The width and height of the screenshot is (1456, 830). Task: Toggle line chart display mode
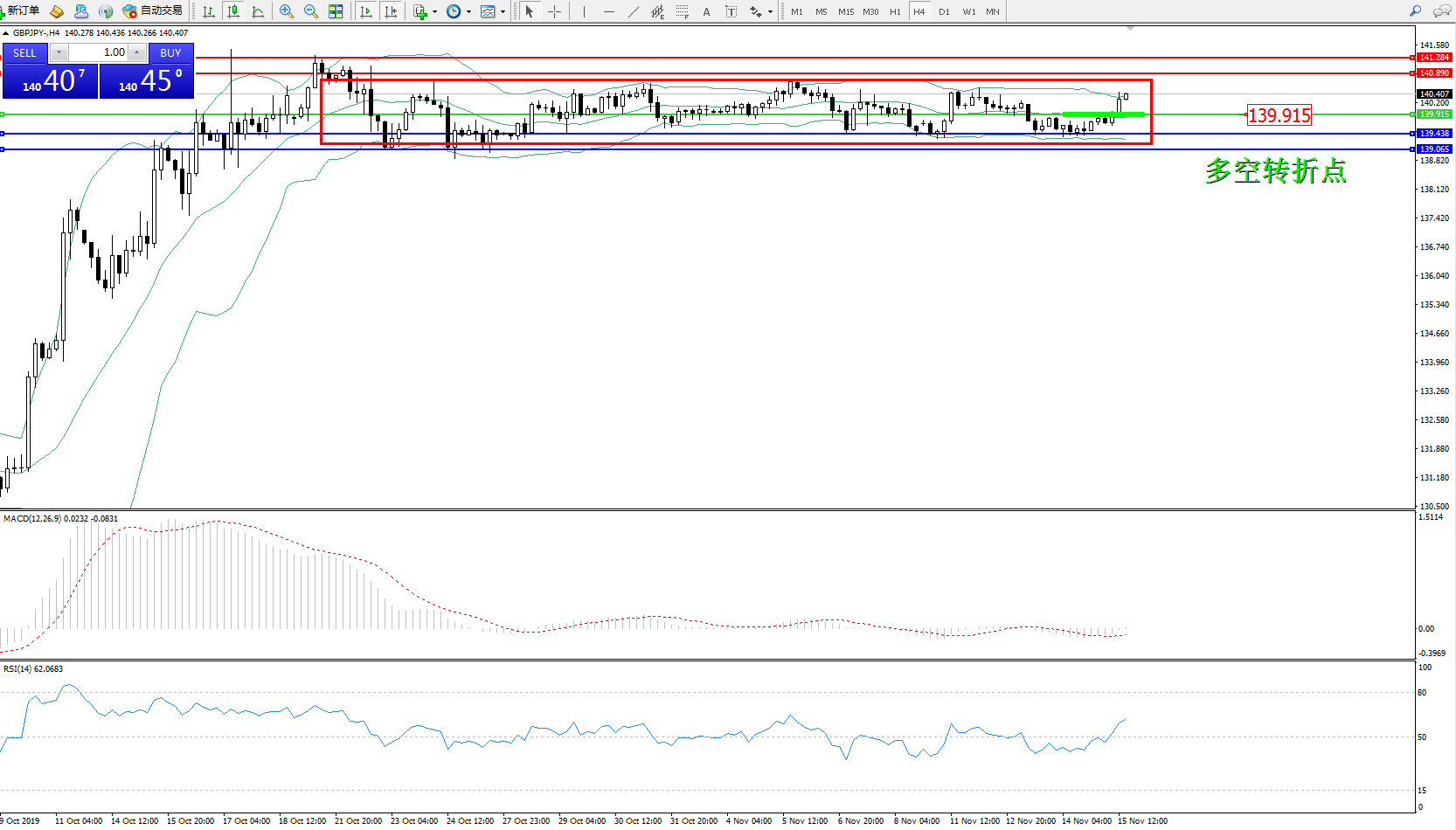258,11
